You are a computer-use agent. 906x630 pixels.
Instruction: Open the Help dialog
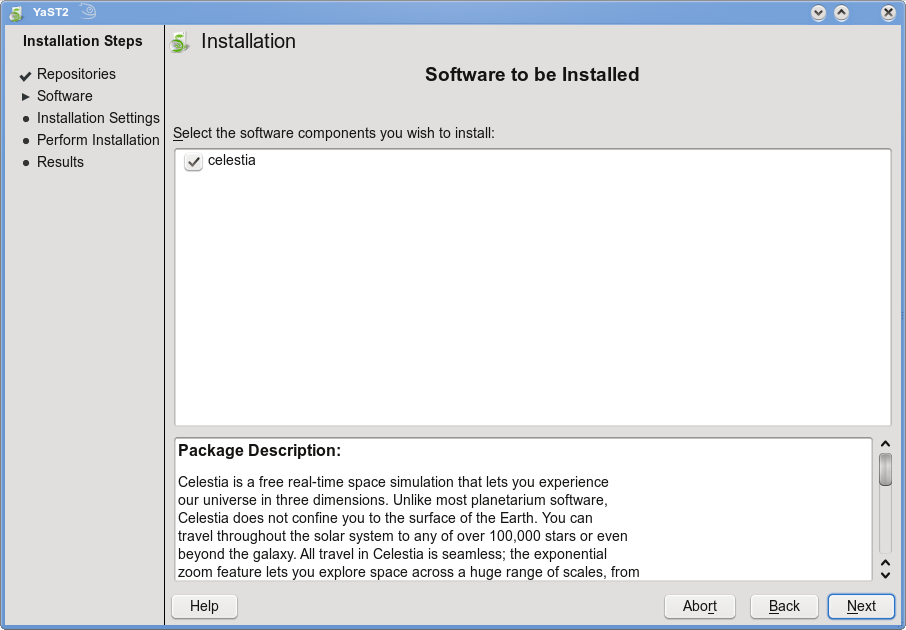(x=204, y=606)
